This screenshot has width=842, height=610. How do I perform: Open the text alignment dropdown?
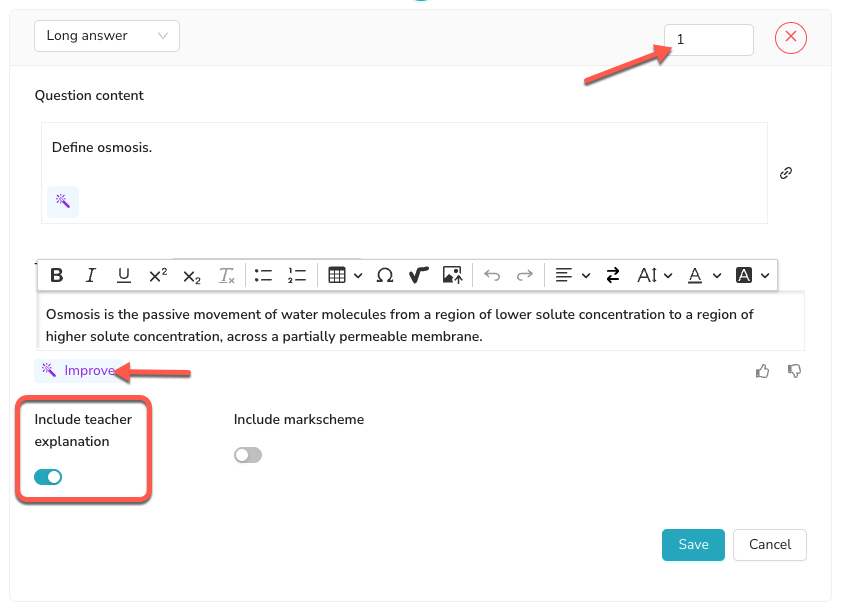point(573,275)
